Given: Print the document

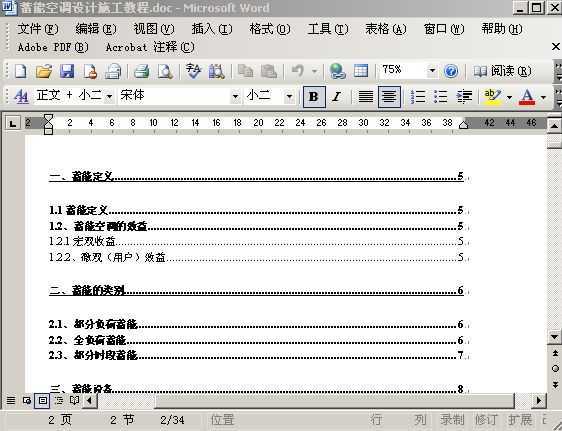Looking at the screenshot, I should coord(142,71).
